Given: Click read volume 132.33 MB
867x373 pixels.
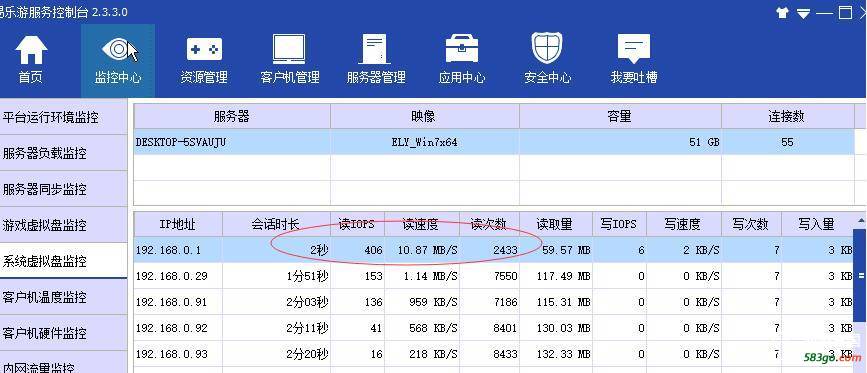Looking at the screenshot, I should point(563,354).
